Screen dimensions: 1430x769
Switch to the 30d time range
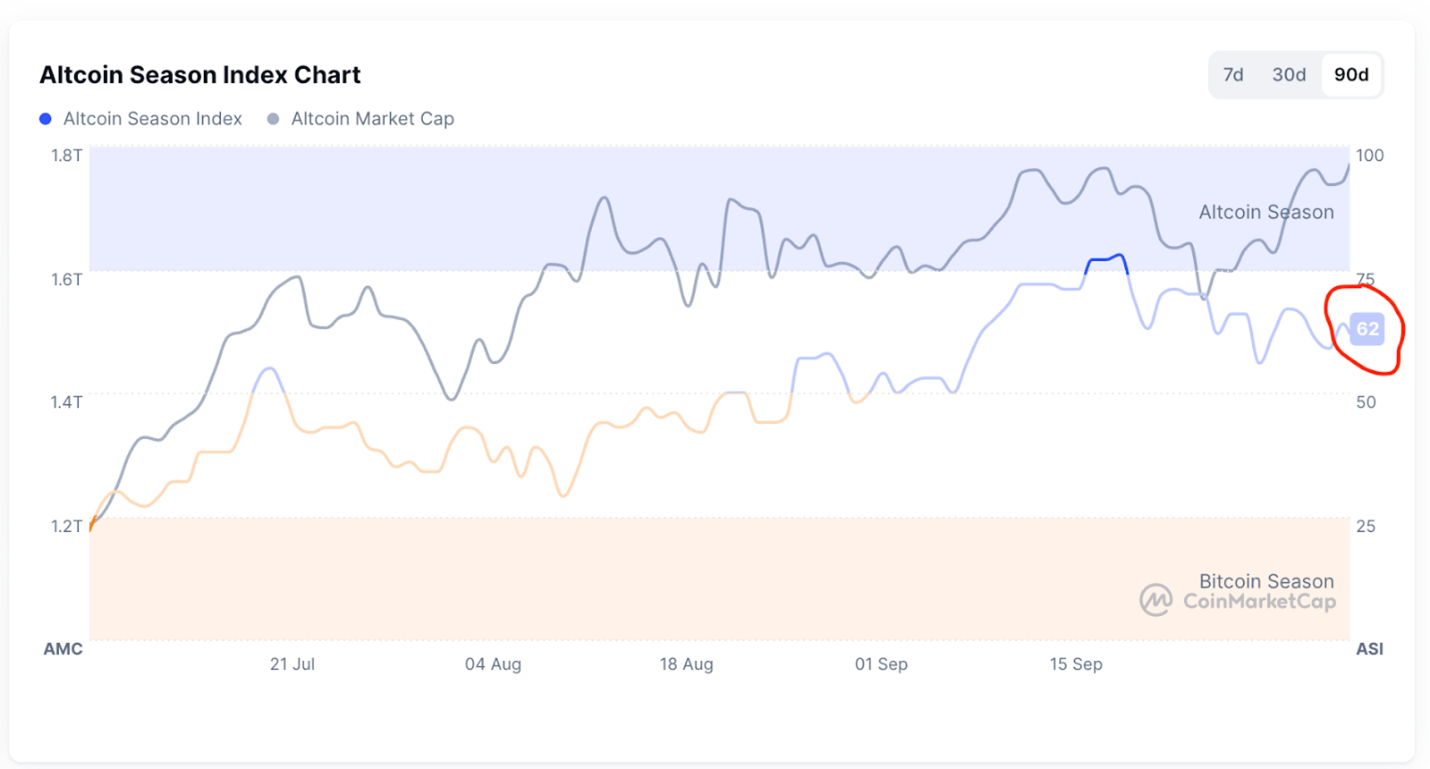coord(1288,75)
